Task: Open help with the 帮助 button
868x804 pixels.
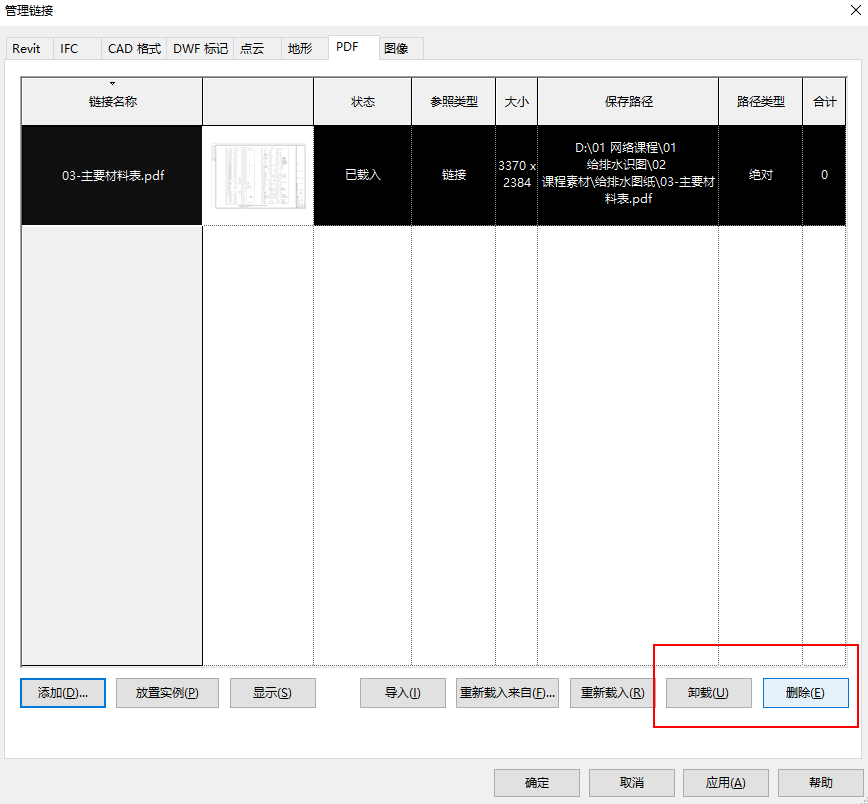Action: point(820,782)
